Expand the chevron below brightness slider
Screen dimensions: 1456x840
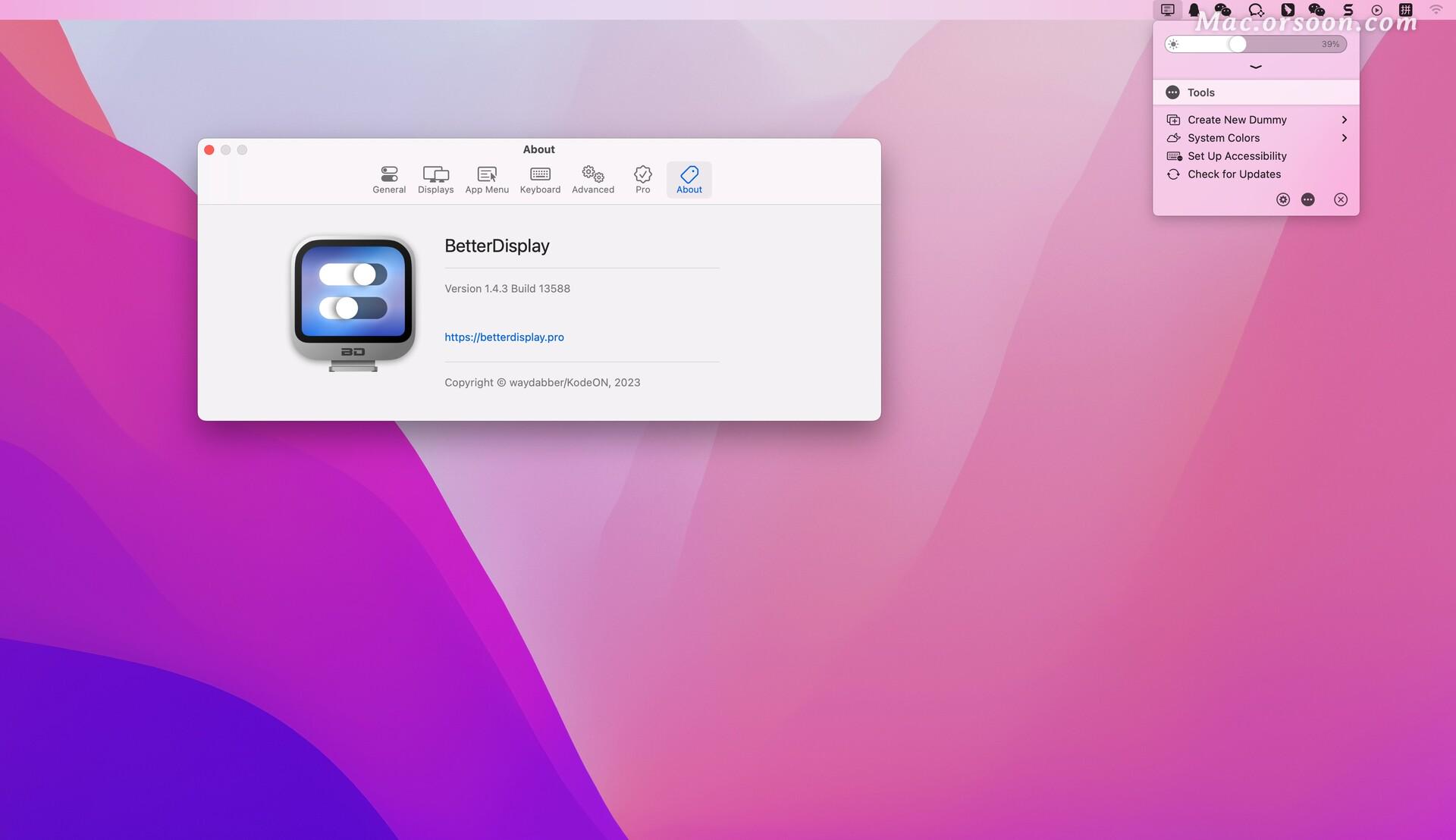click(x=1256, y=67)
